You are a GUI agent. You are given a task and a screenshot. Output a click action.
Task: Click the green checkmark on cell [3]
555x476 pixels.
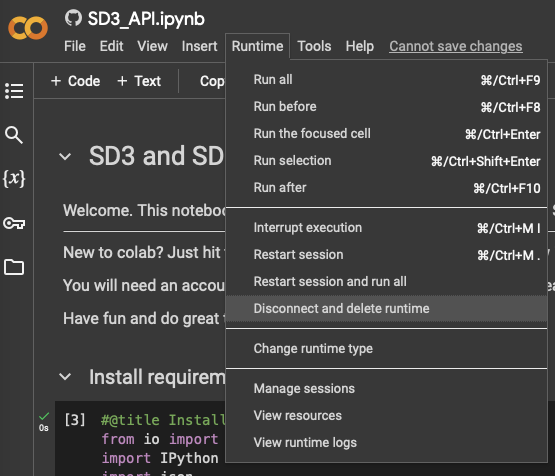[x=44, y=416]
